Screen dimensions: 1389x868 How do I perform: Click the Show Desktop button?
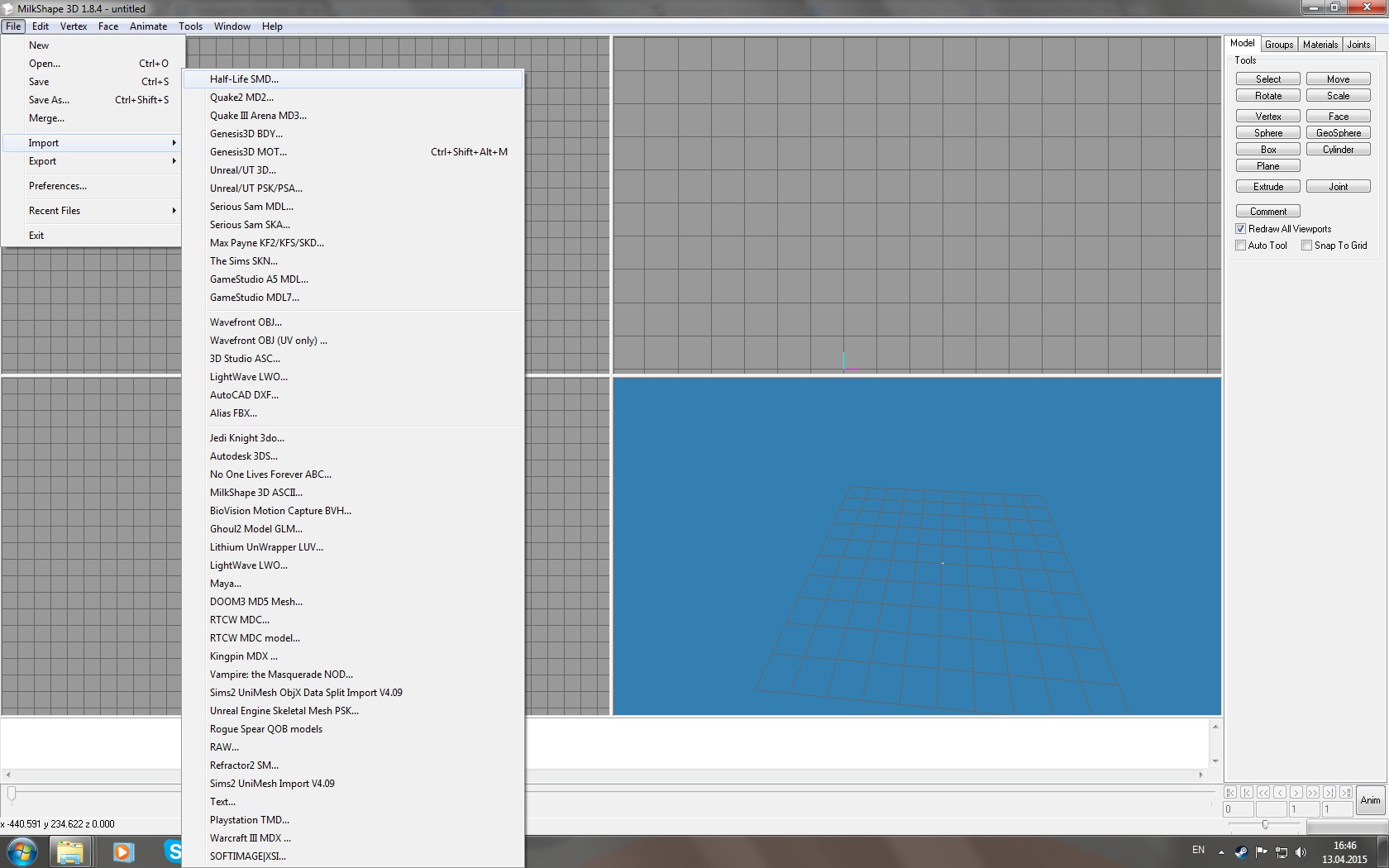[1382, 851]
